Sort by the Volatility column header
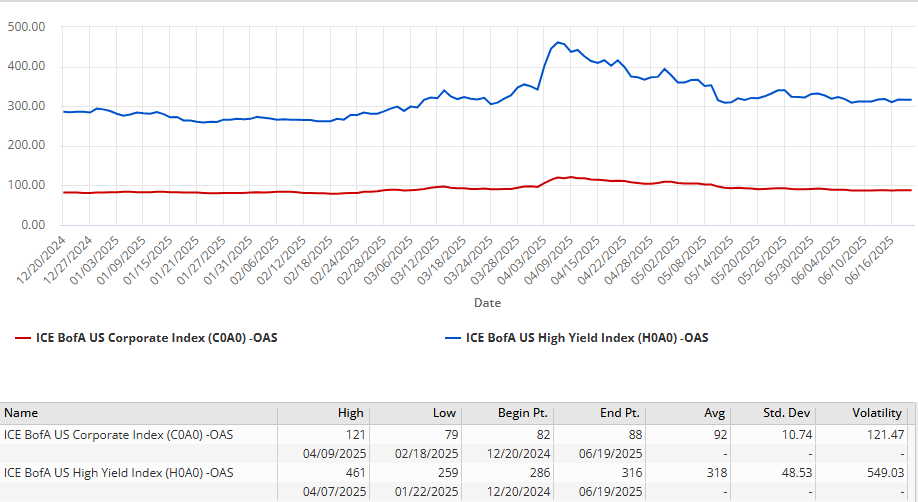 tap(877, 413)
